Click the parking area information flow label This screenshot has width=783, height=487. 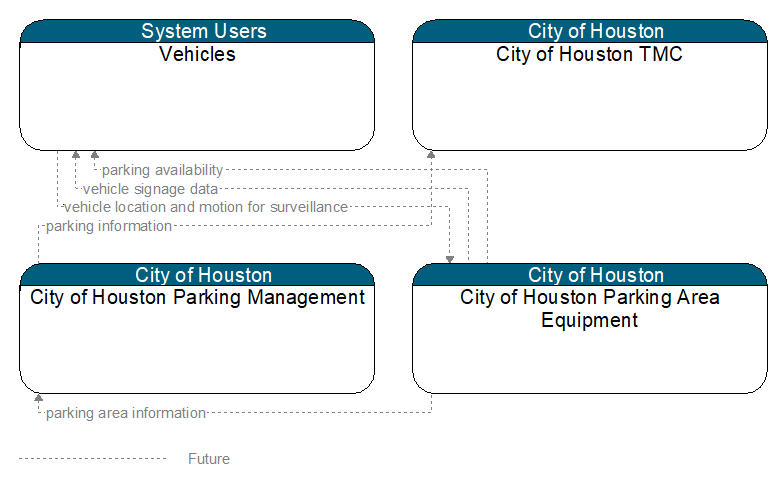126,413
